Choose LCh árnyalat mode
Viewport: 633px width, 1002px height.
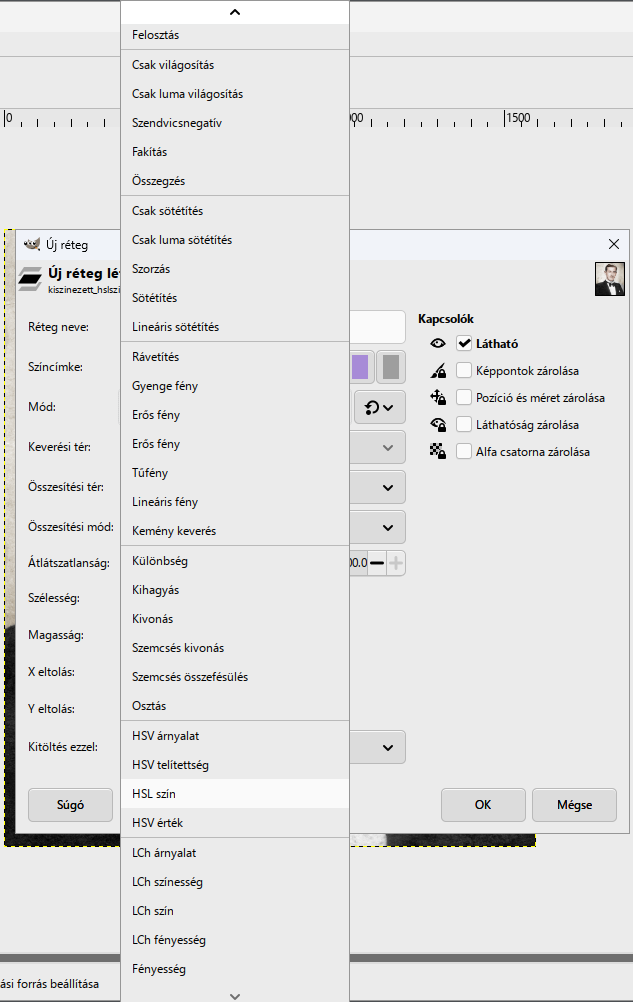coord(235,853)
